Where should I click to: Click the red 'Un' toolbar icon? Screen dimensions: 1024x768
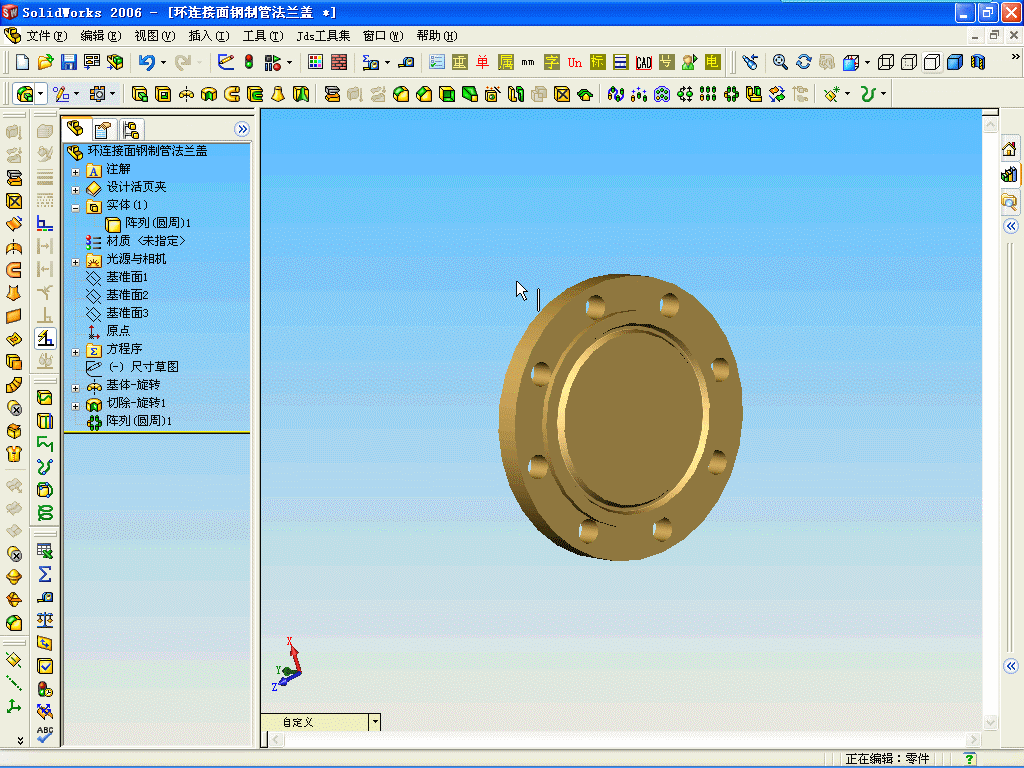pyautogui.click(x=575, y=62)
